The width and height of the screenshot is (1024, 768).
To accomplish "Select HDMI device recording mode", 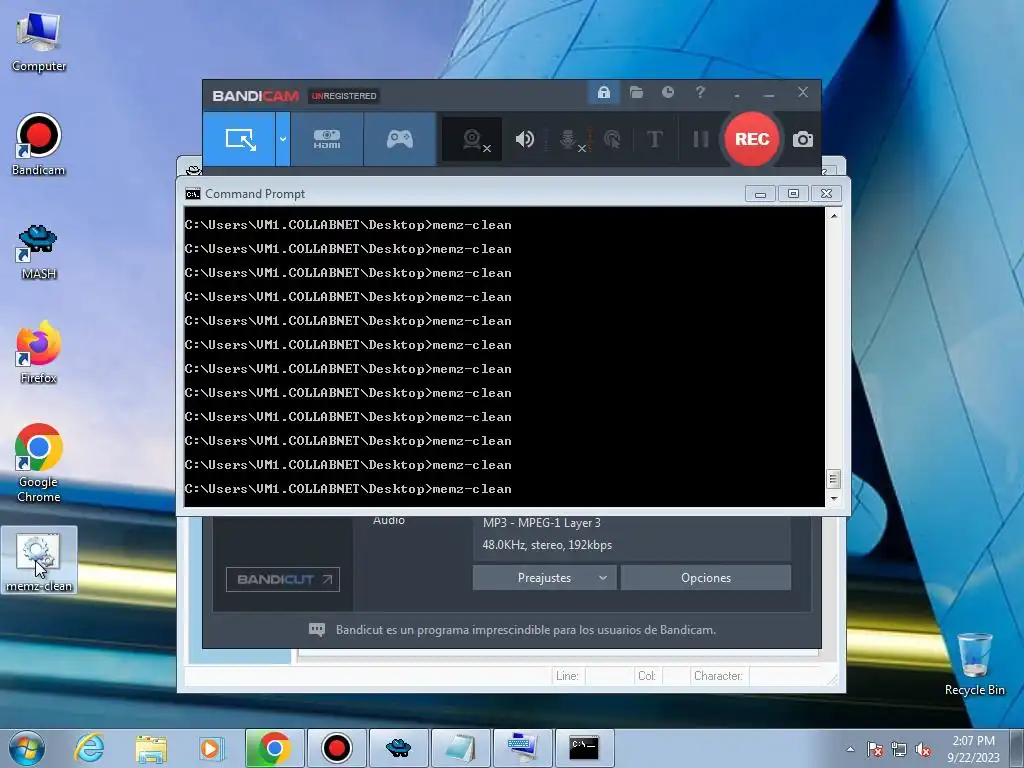I will click(x=327, y=139).
